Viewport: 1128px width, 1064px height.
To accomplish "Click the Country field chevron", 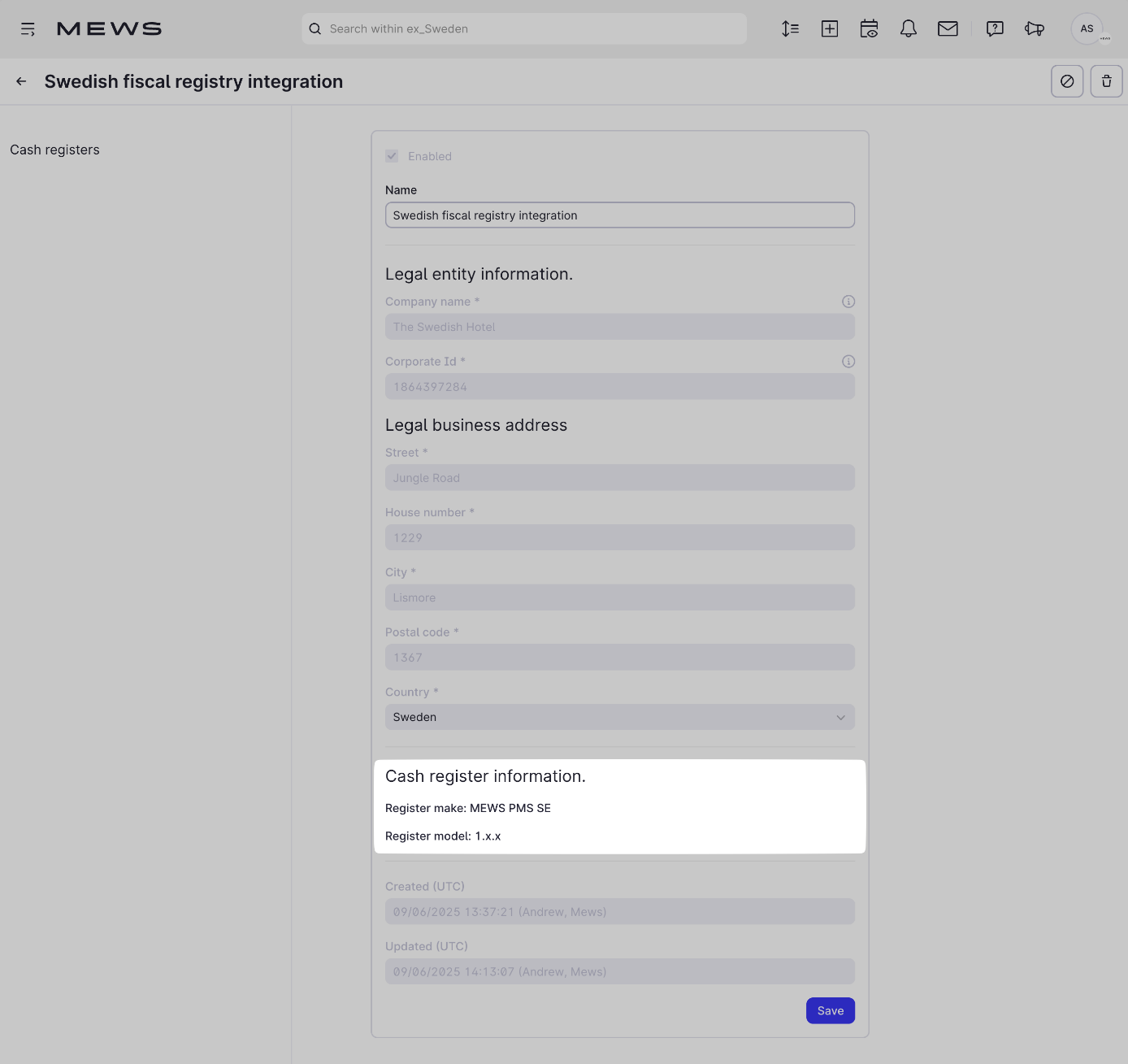I will pos(841,717).
